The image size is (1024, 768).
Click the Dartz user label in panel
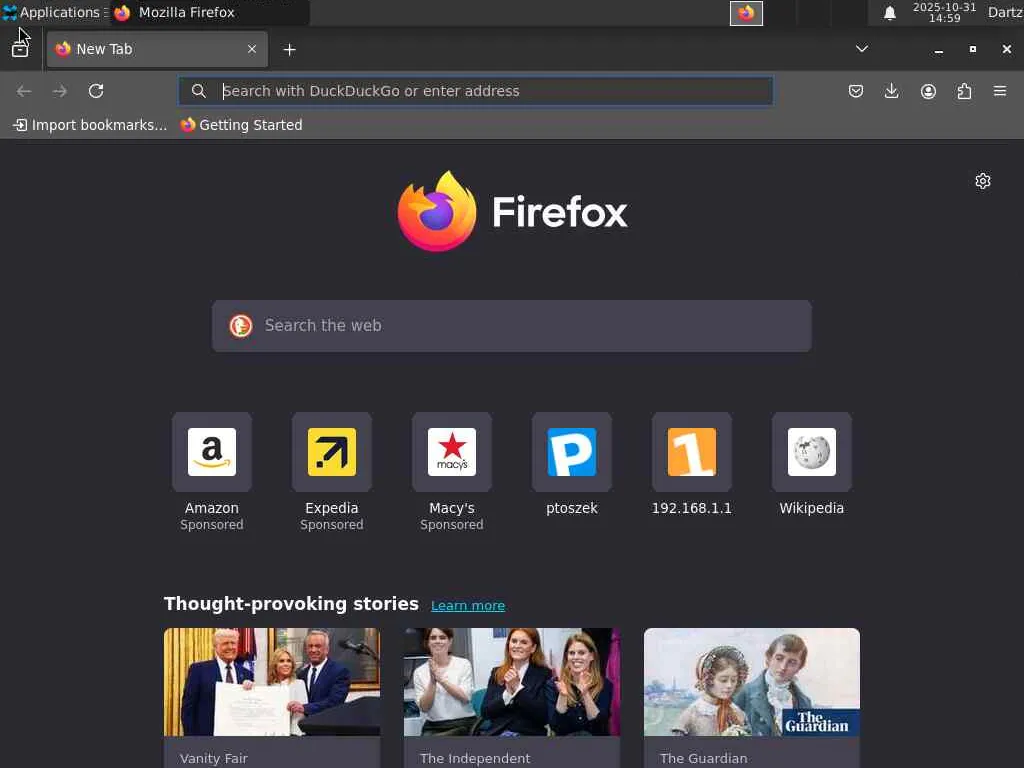click(x=1005, y=12)
